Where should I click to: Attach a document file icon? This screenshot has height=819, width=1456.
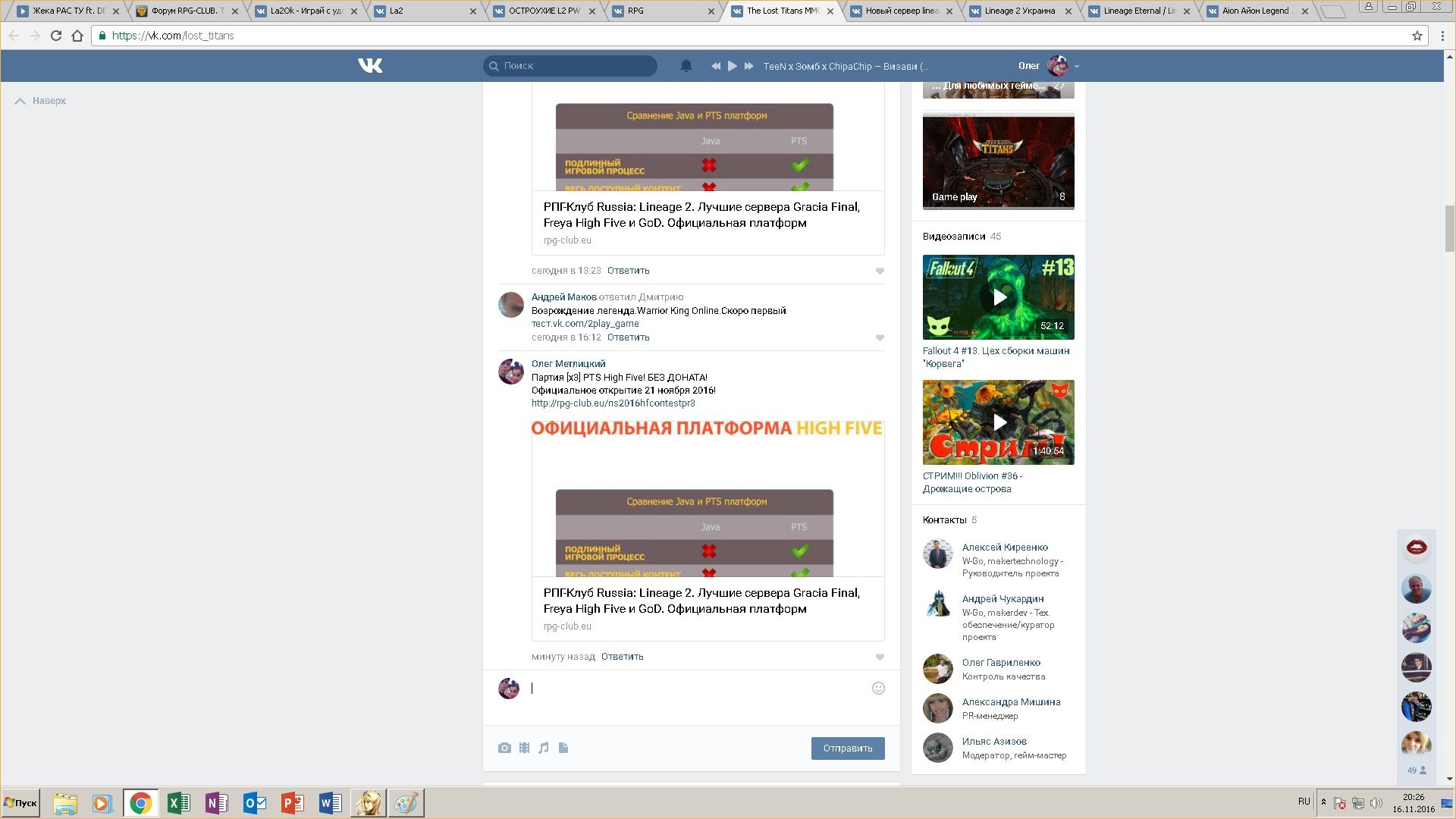pyautogui.click(x=563, y=748)
